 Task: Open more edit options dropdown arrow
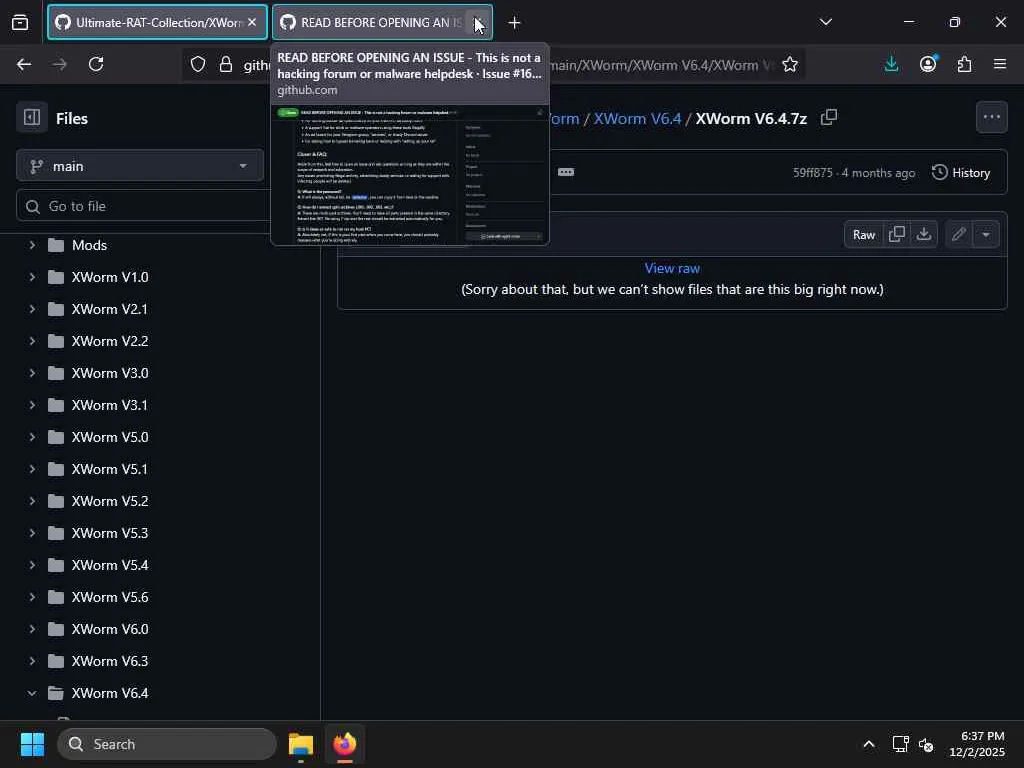986,234
